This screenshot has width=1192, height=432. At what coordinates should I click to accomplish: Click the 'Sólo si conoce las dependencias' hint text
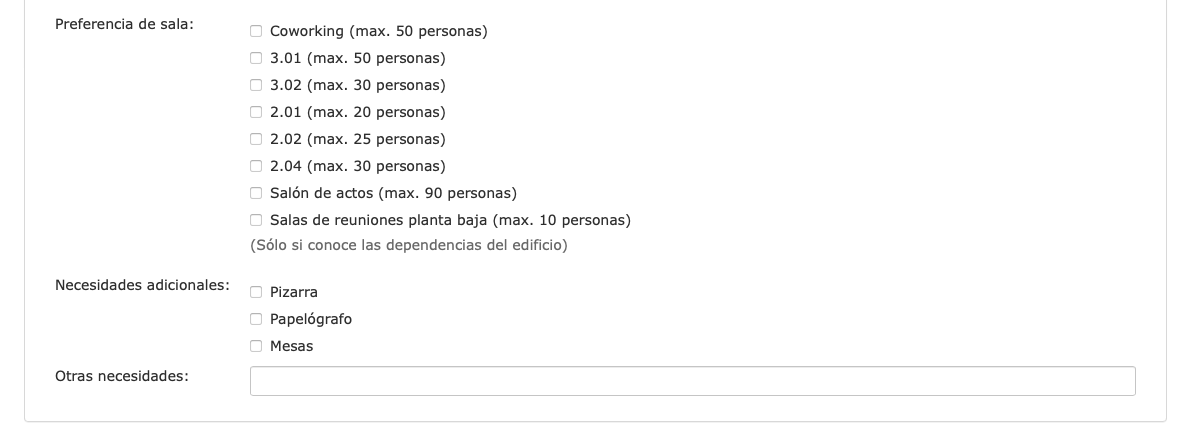[408, 245]
